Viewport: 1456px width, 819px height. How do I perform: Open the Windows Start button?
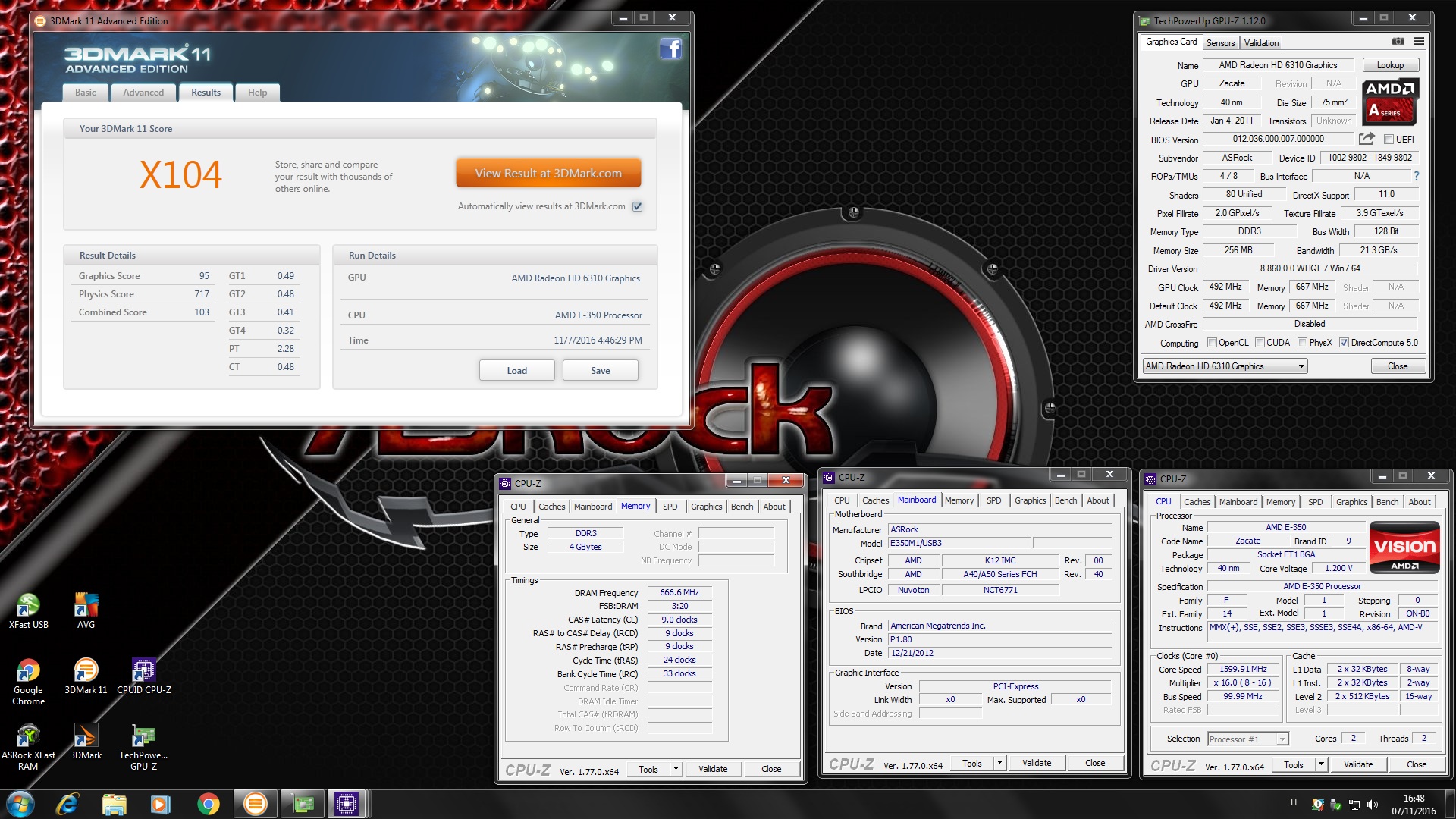coord(20,804)
